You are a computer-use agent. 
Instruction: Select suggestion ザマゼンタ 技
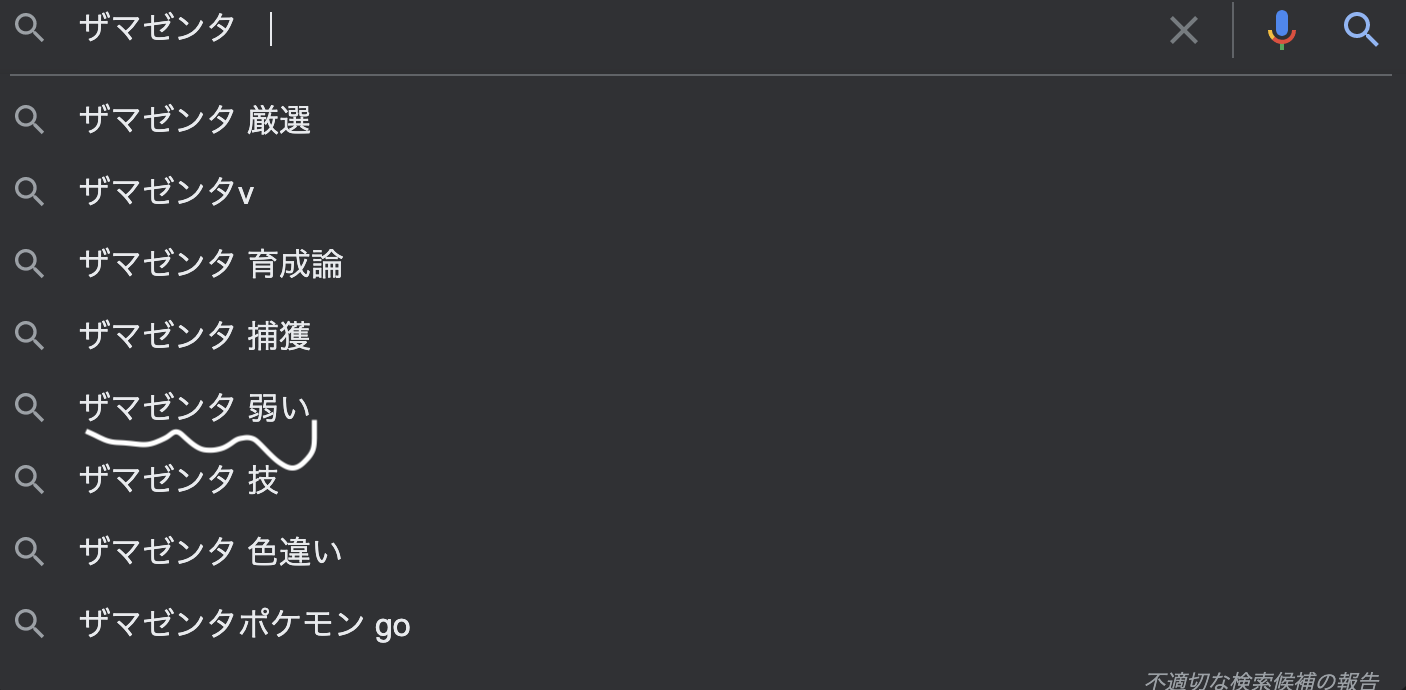click(179, 480)
